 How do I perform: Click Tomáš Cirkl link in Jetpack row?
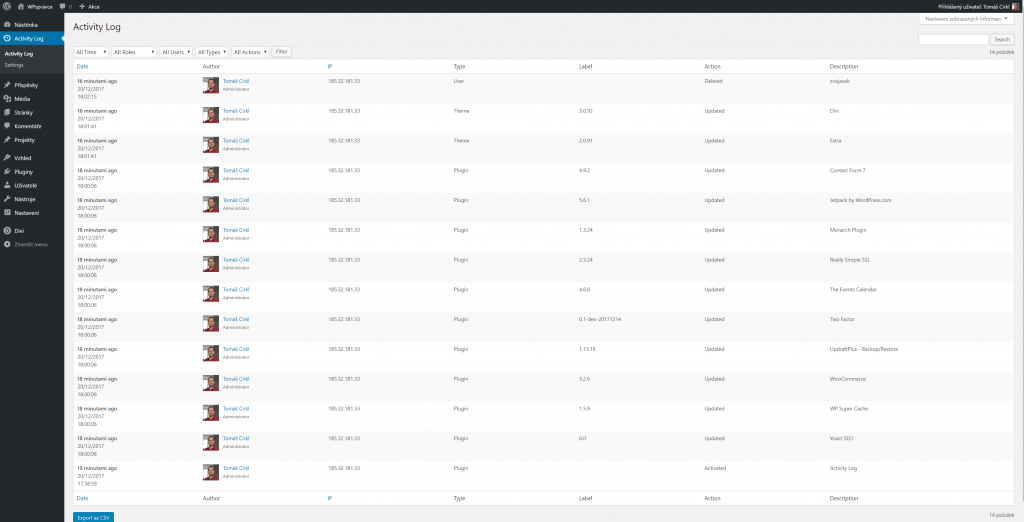[236, 201]
